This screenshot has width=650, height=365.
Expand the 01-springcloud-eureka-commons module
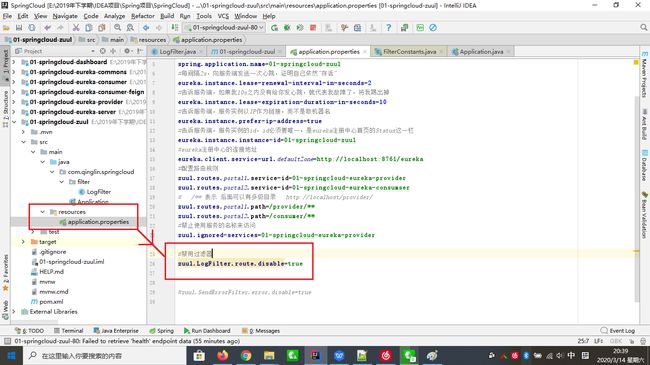(14, 72)
